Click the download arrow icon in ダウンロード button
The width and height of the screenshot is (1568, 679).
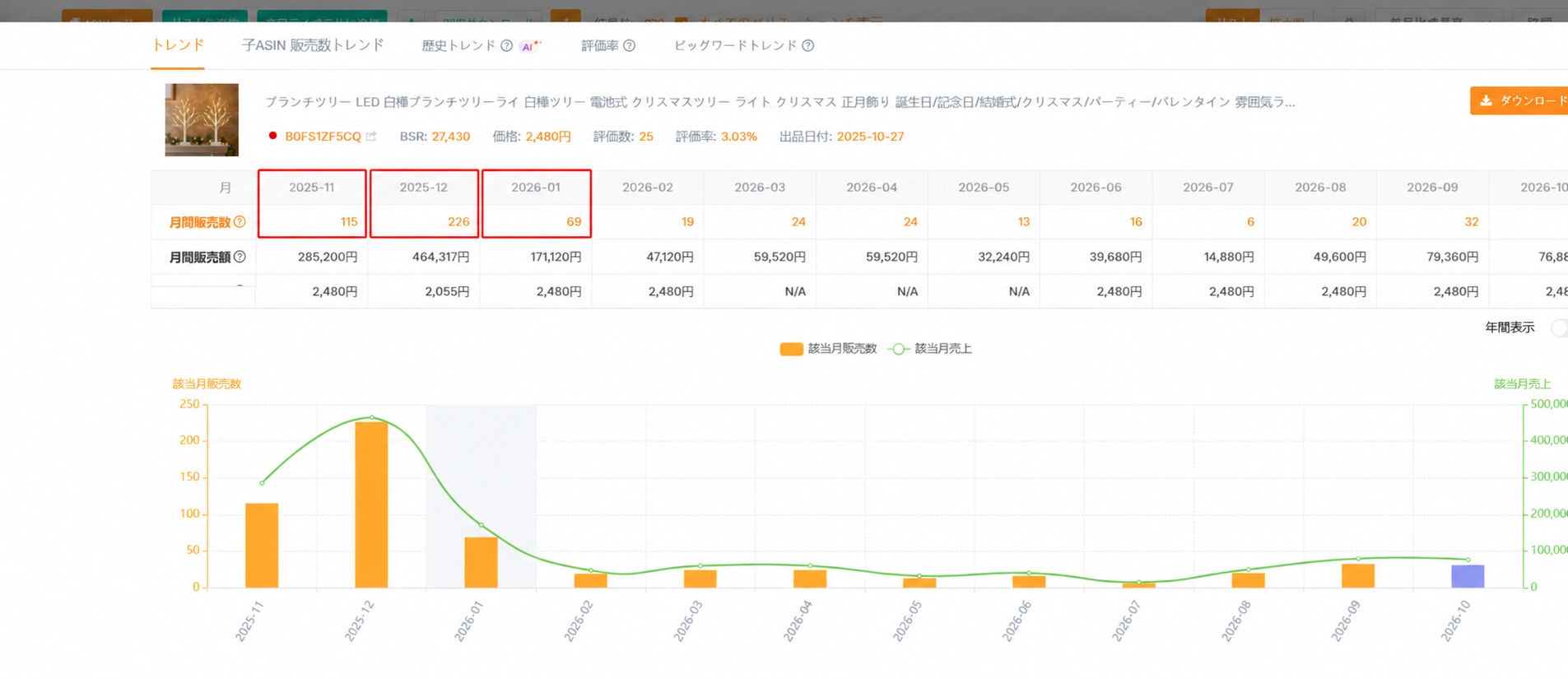[1486, 100]
